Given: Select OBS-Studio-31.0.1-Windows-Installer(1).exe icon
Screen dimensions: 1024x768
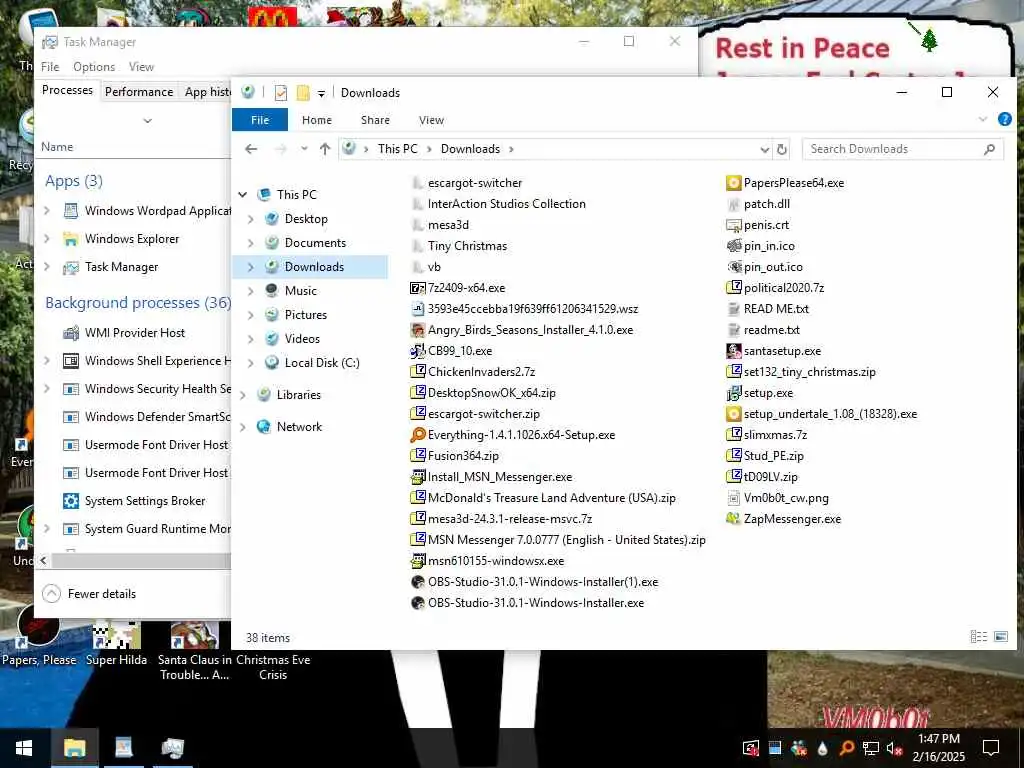Looking at the screenshot, I should click(x=417, y=582).
